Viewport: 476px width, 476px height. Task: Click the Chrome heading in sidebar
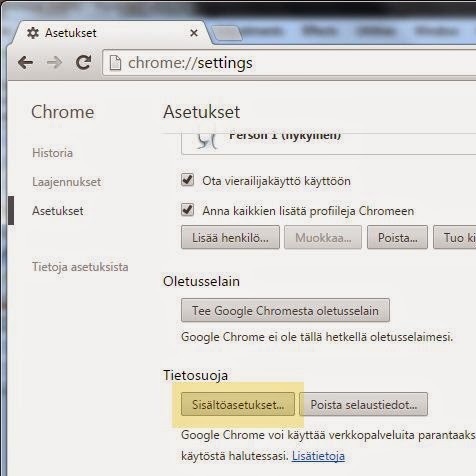63,112
